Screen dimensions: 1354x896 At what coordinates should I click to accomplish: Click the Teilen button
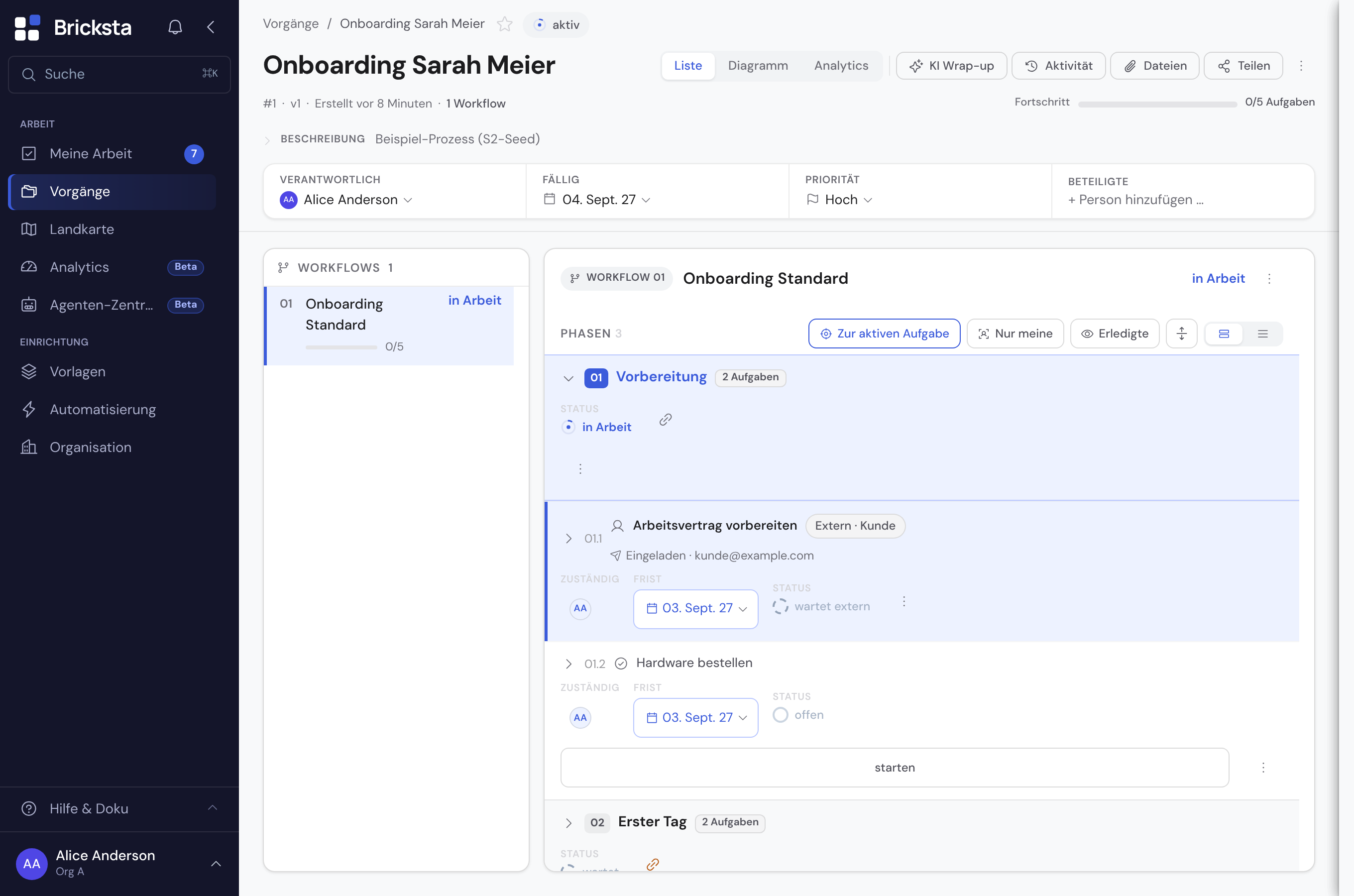pyautogui.click(x=1243, y=66)
